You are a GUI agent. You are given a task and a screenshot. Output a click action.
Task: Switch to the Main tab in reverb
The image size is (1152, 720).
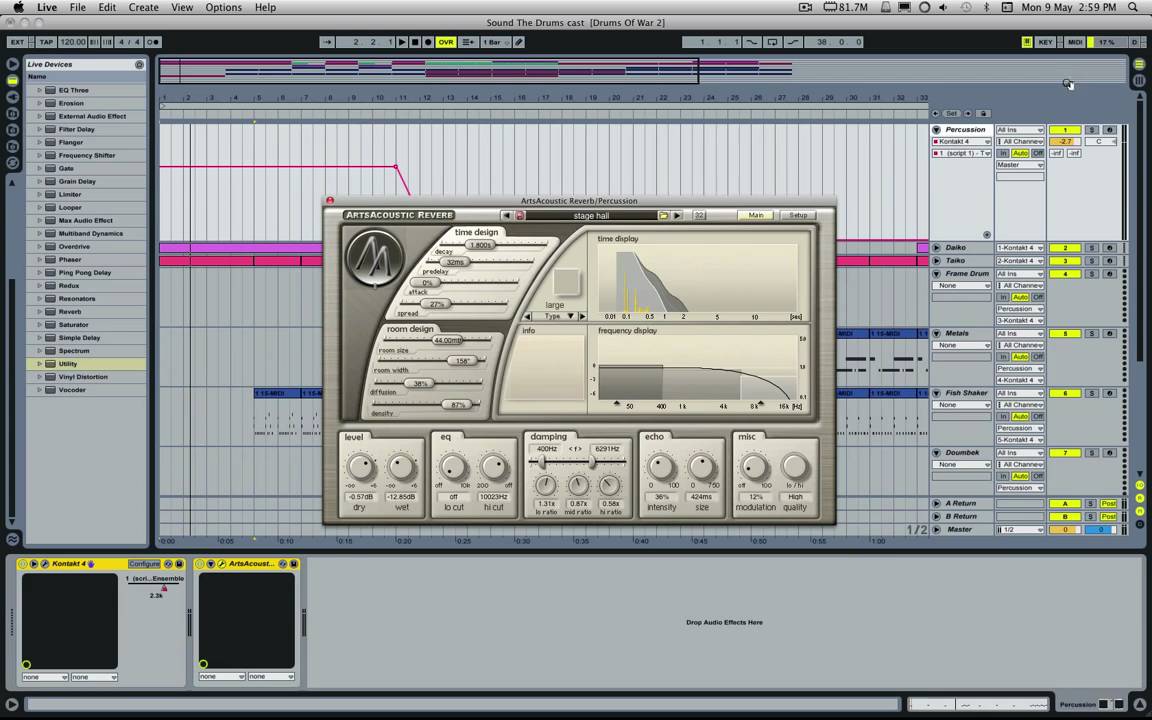[x=756, y=215]
